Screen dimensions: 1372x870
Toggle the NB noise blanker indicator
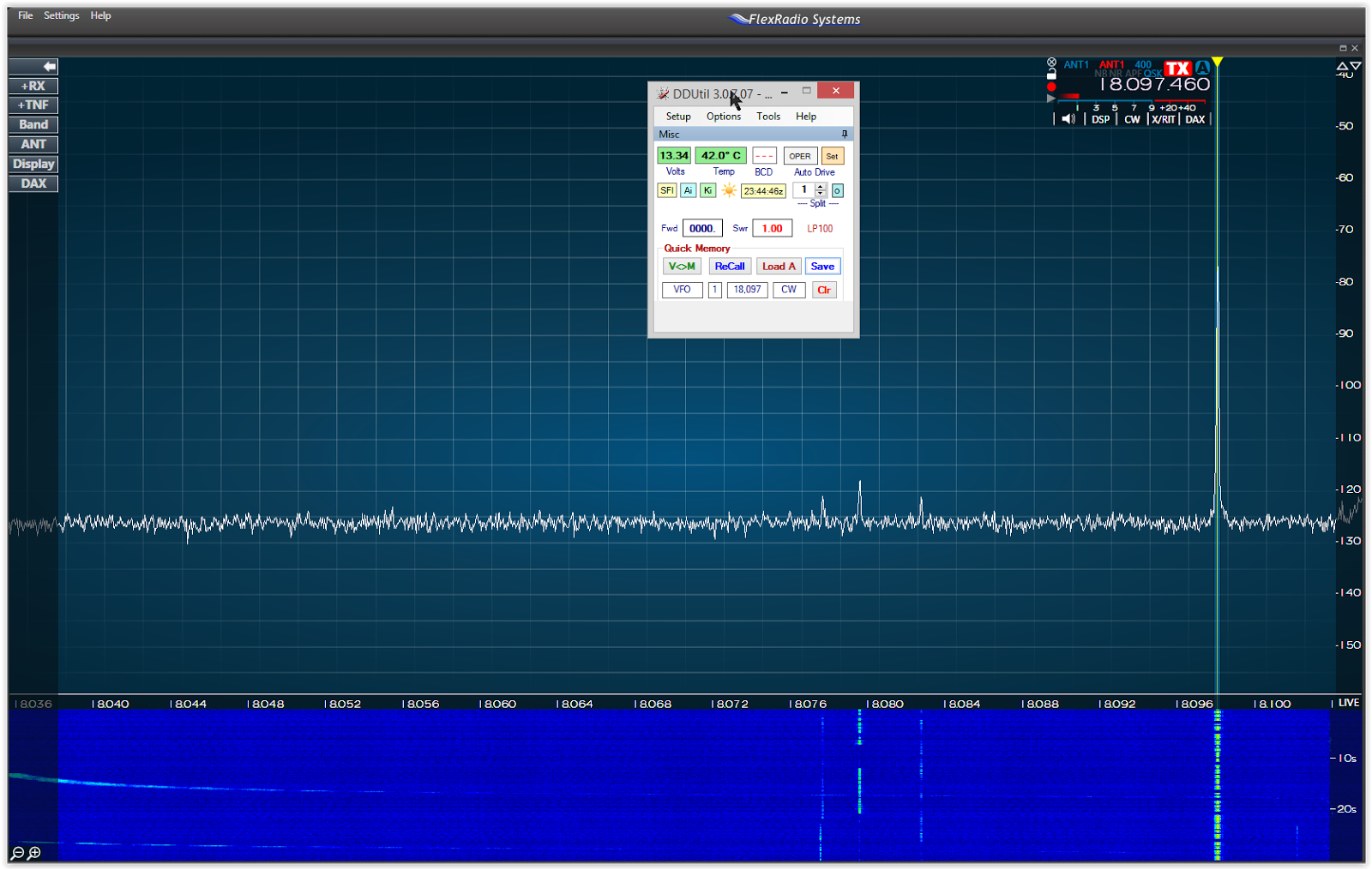point(1101,74)
